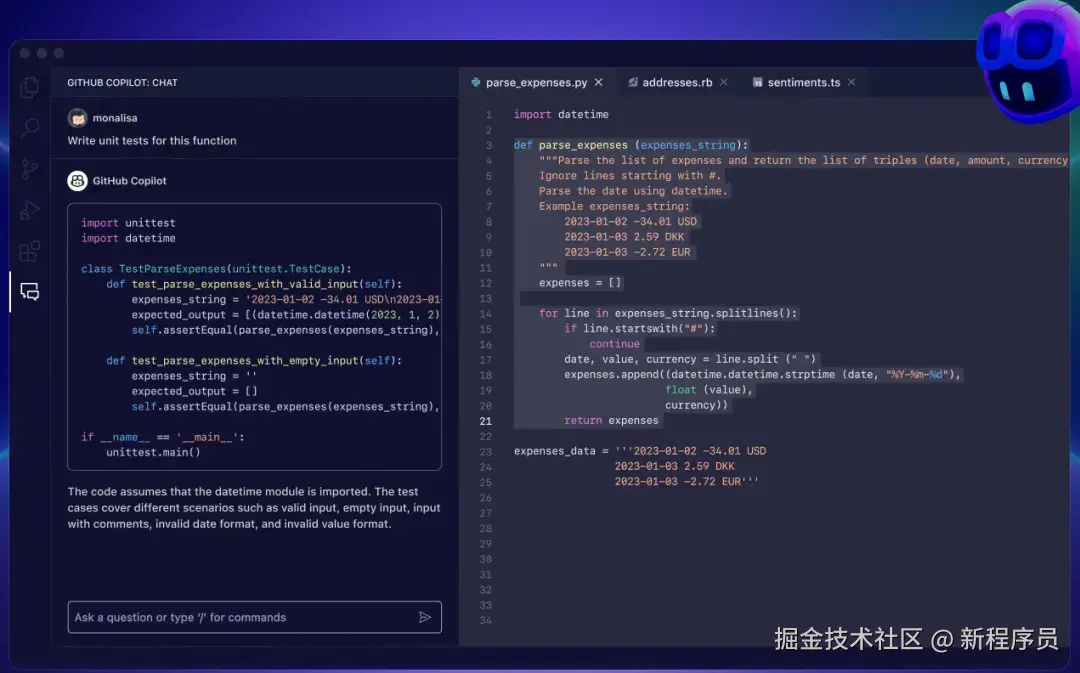Close the sentiments.ts tab
This screenshot has height=673, width=1080.
(x=851, y=82)
